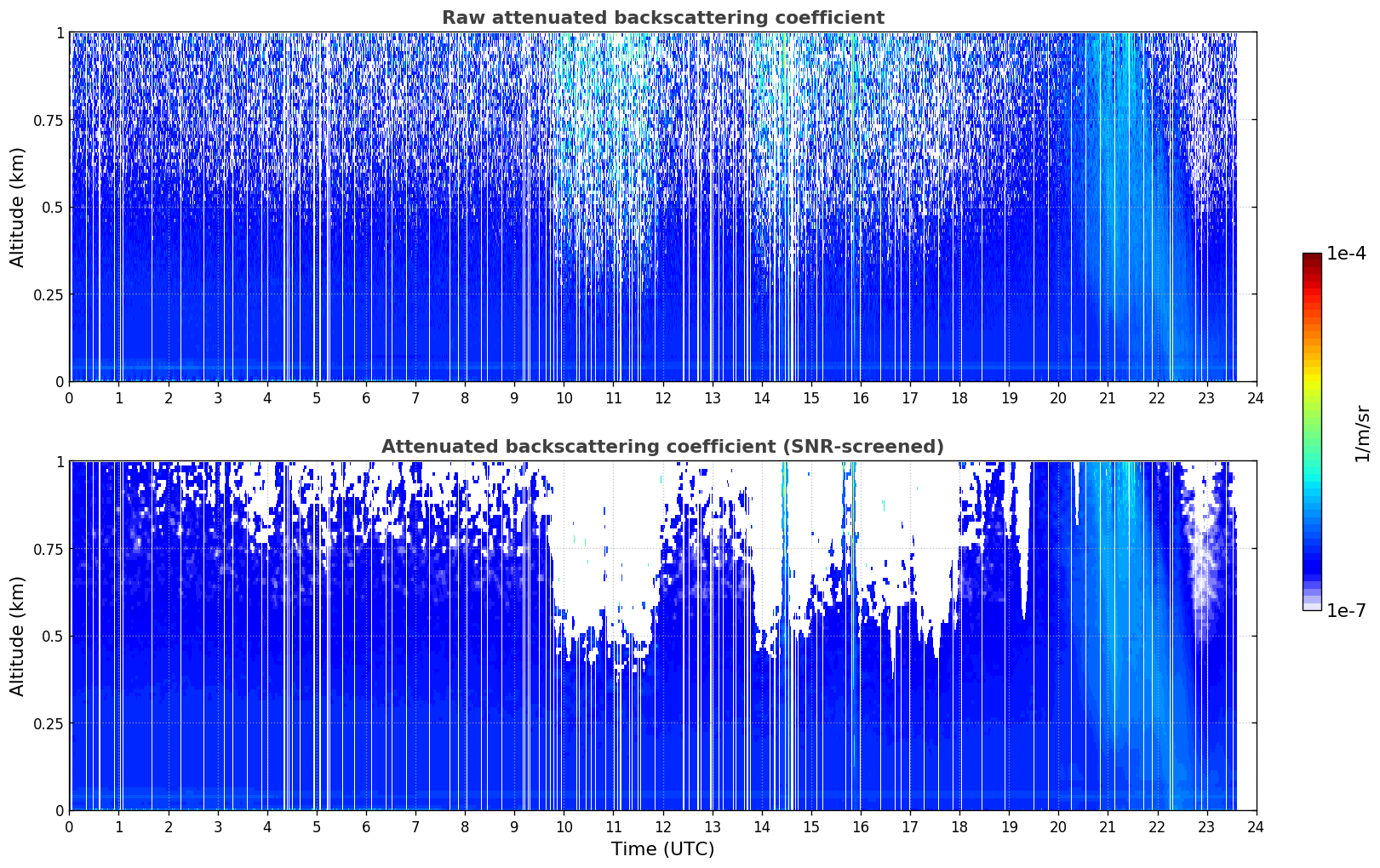The width and height of the screenshot is (1380, 868).
Task: Click hour tick "12" under the raw plot
Action: pos(663,397)
